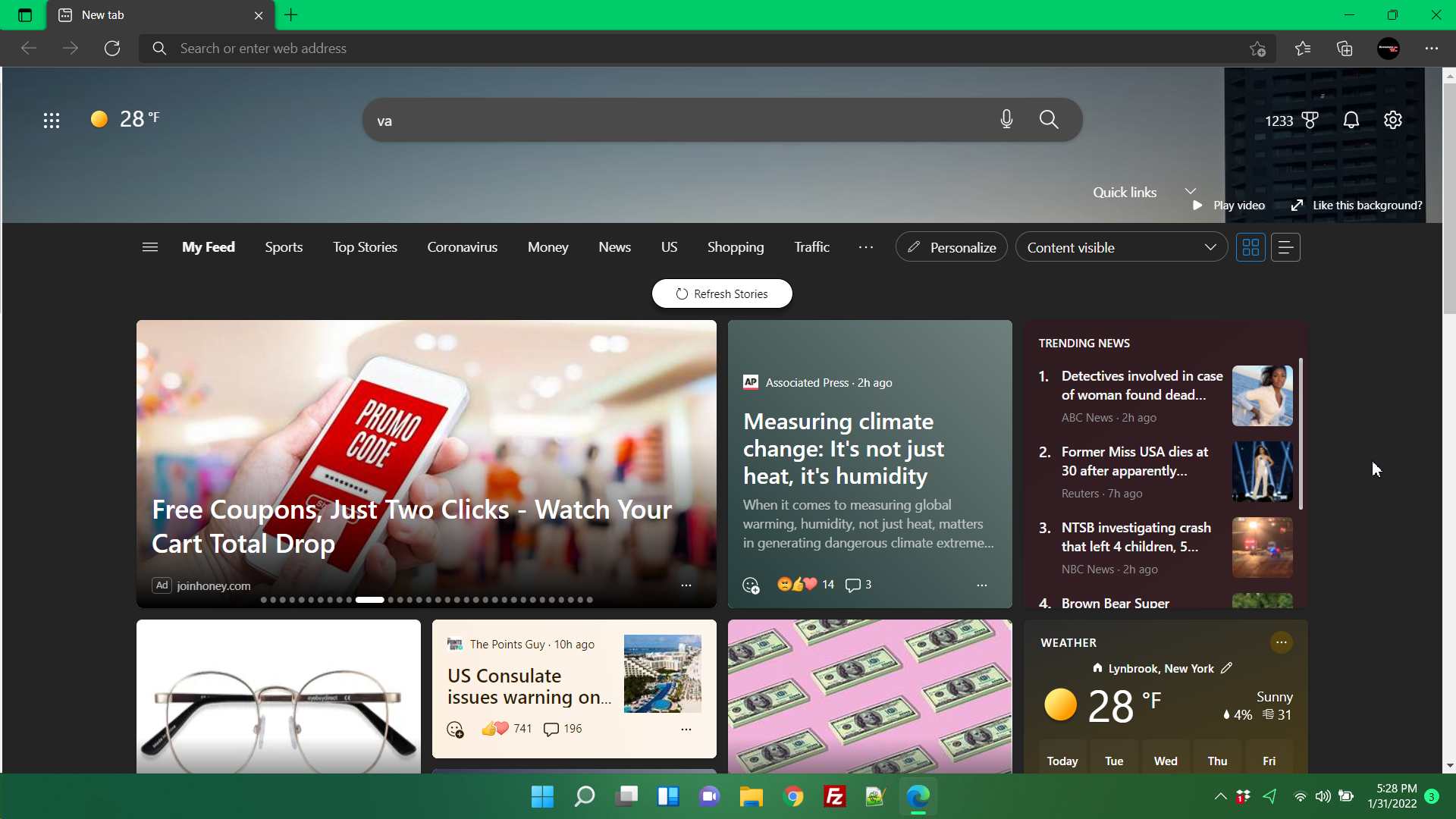Viewport: 1456px width, 819px height.
Task: Click the Personalize feed icon
Action: pos(951,247)
